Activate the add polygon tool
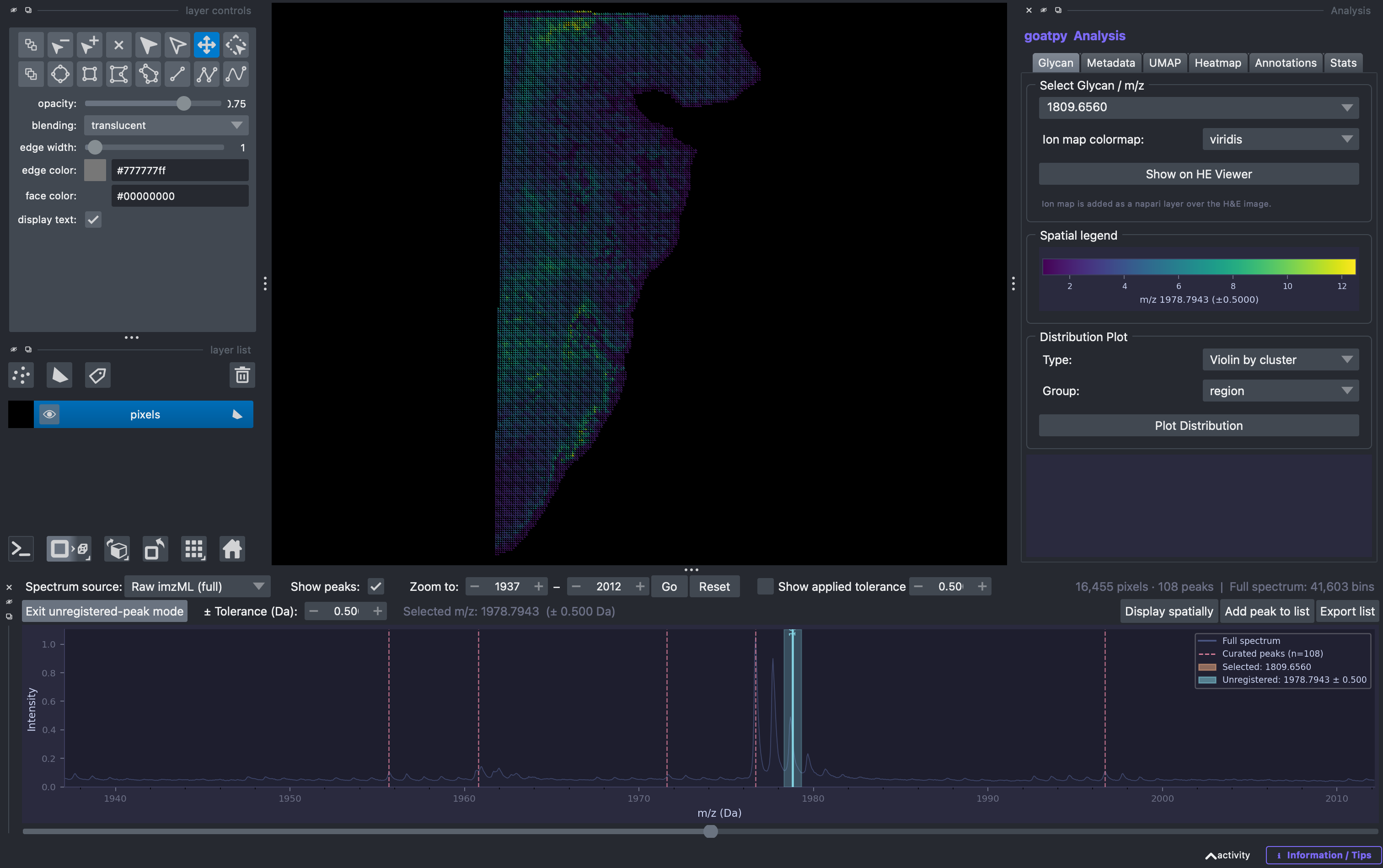Screen dimensions: 1383x868 click(148, 74)
